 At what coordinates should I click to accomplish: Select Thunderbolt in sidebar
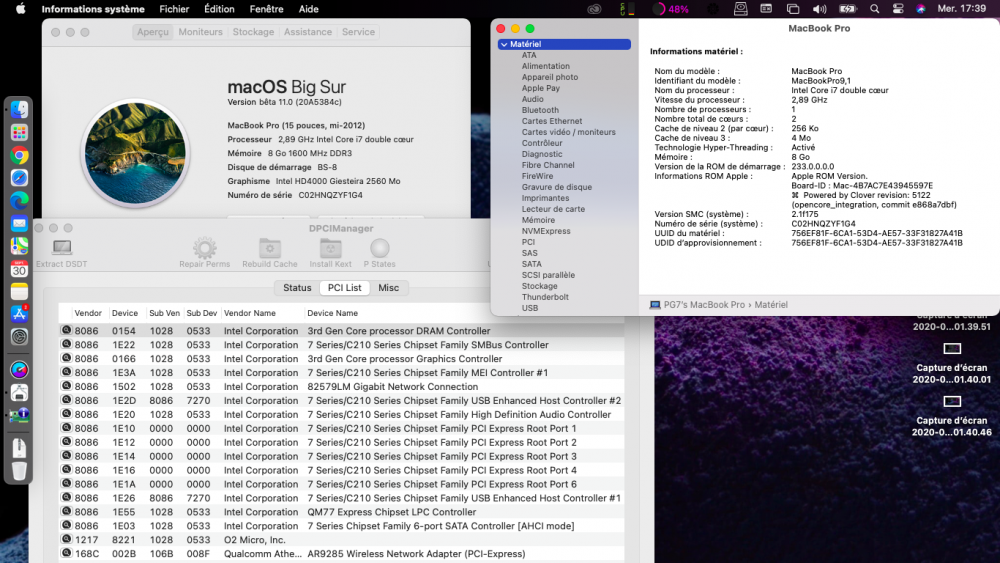(545, 297)
